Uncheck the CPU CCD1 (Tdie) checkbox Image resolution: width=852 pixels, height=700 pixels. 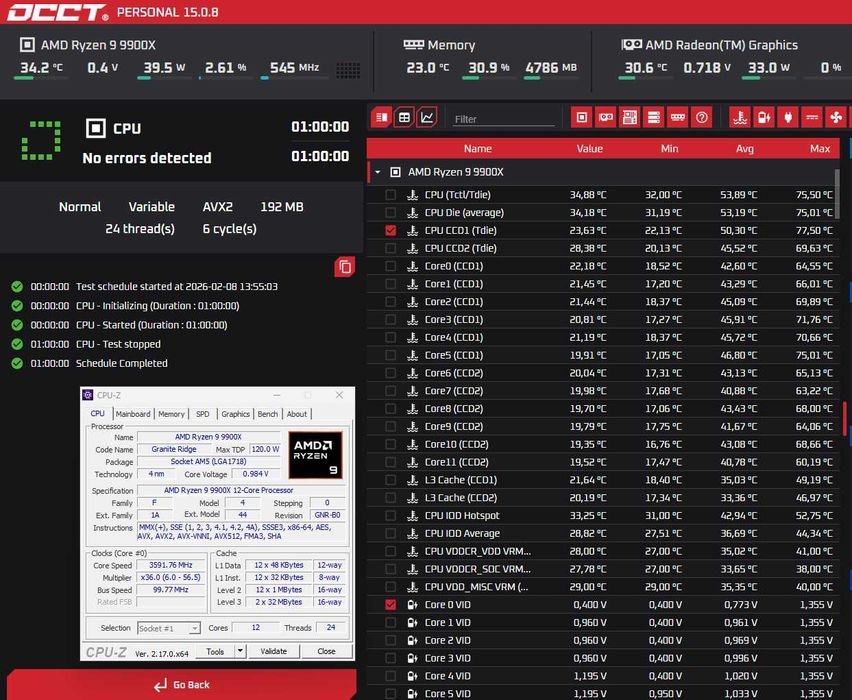[390, 230]
